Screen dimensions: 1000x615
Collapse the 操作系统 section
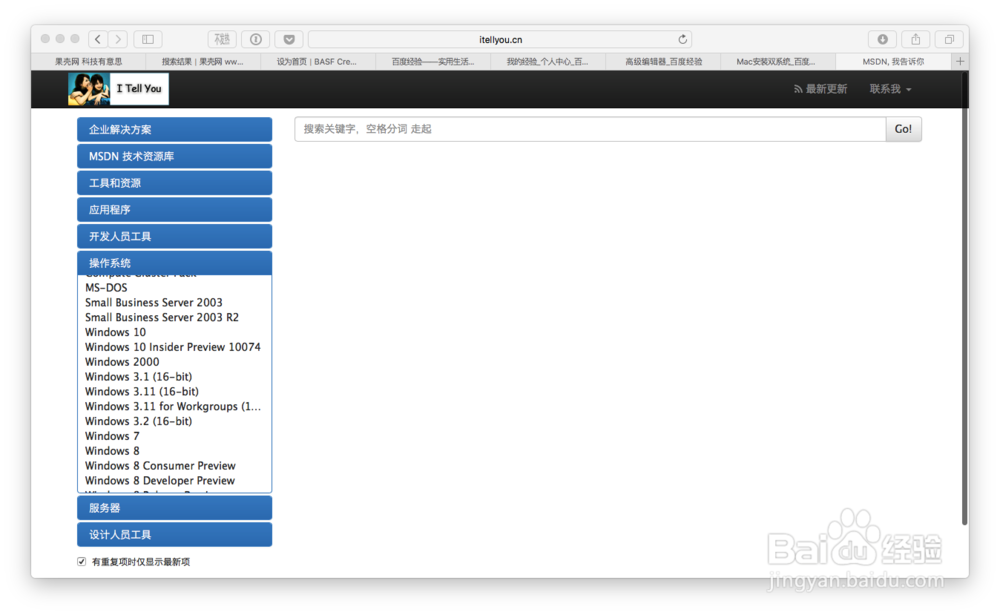[x=175, y=263]
